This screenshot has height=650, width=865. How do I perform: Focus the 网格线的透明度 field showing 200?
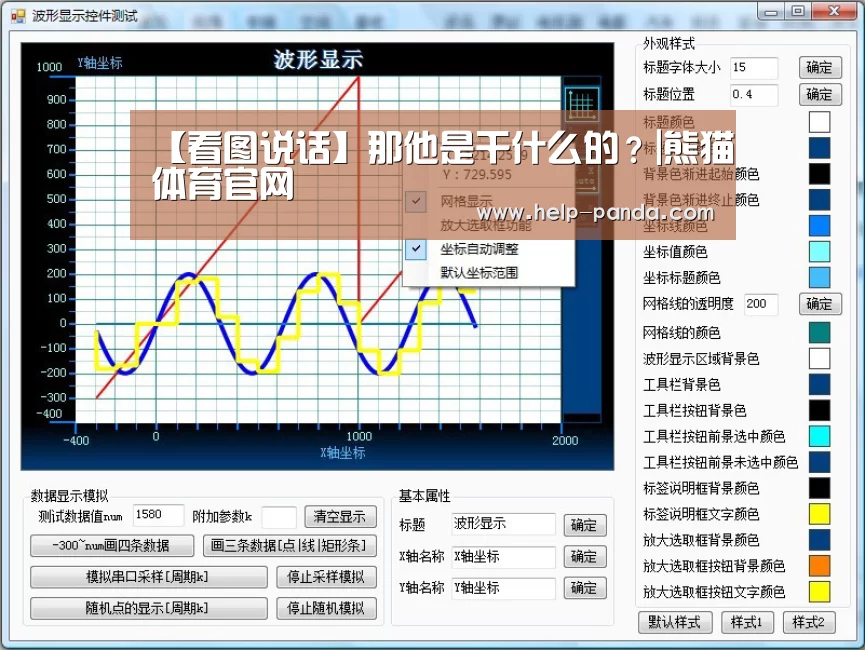click(761, 303)
